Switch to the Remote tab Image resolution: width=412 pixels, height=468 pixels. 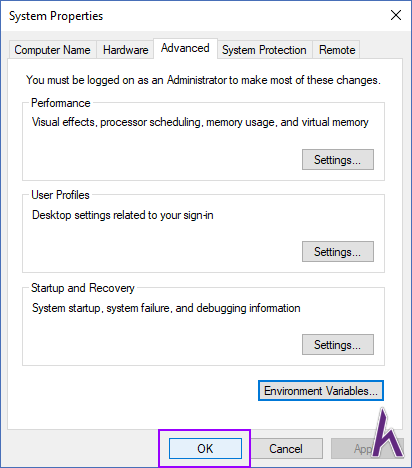click(337, 50)
